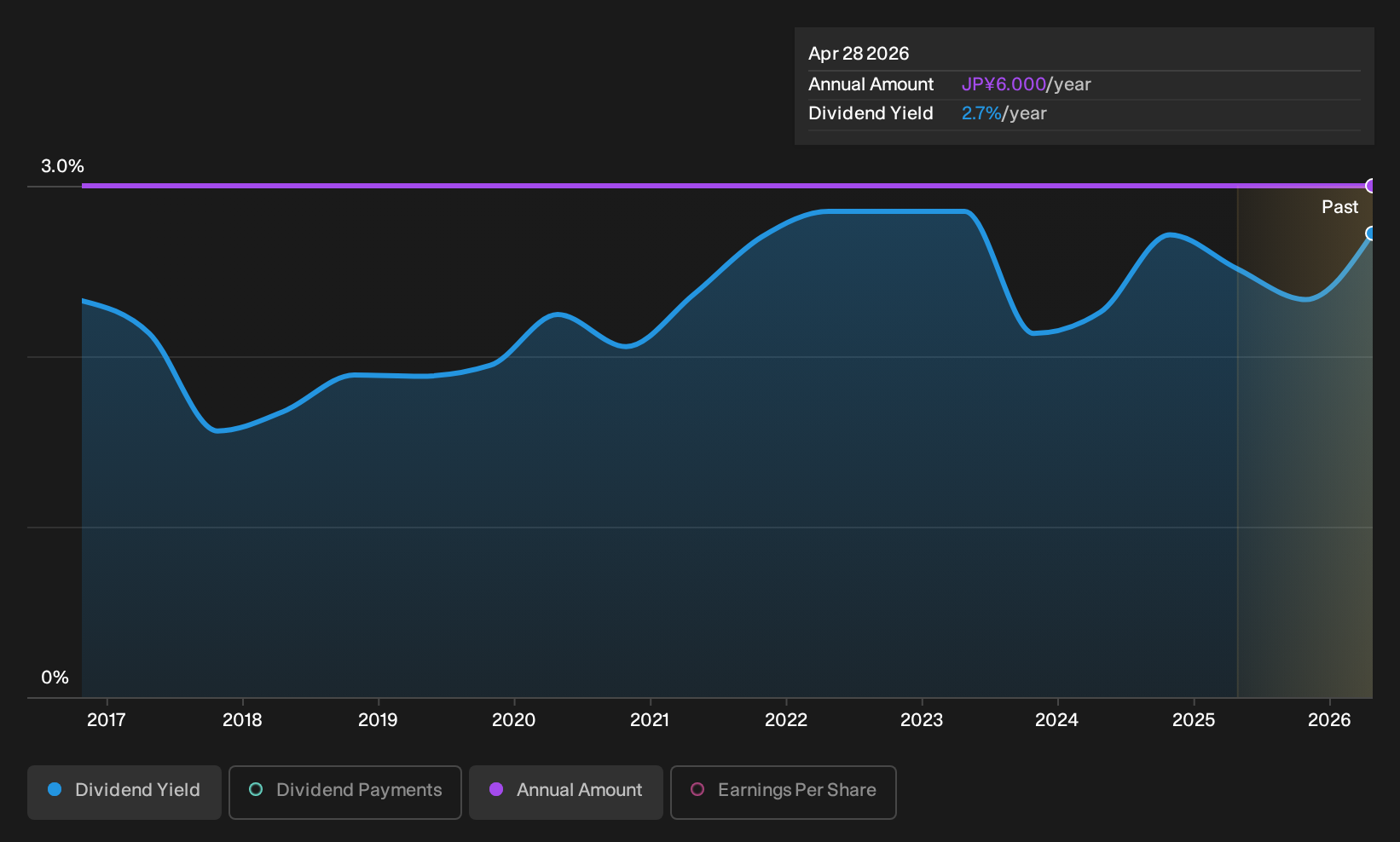Click the 2017 axis label

[x=107, y=720]
